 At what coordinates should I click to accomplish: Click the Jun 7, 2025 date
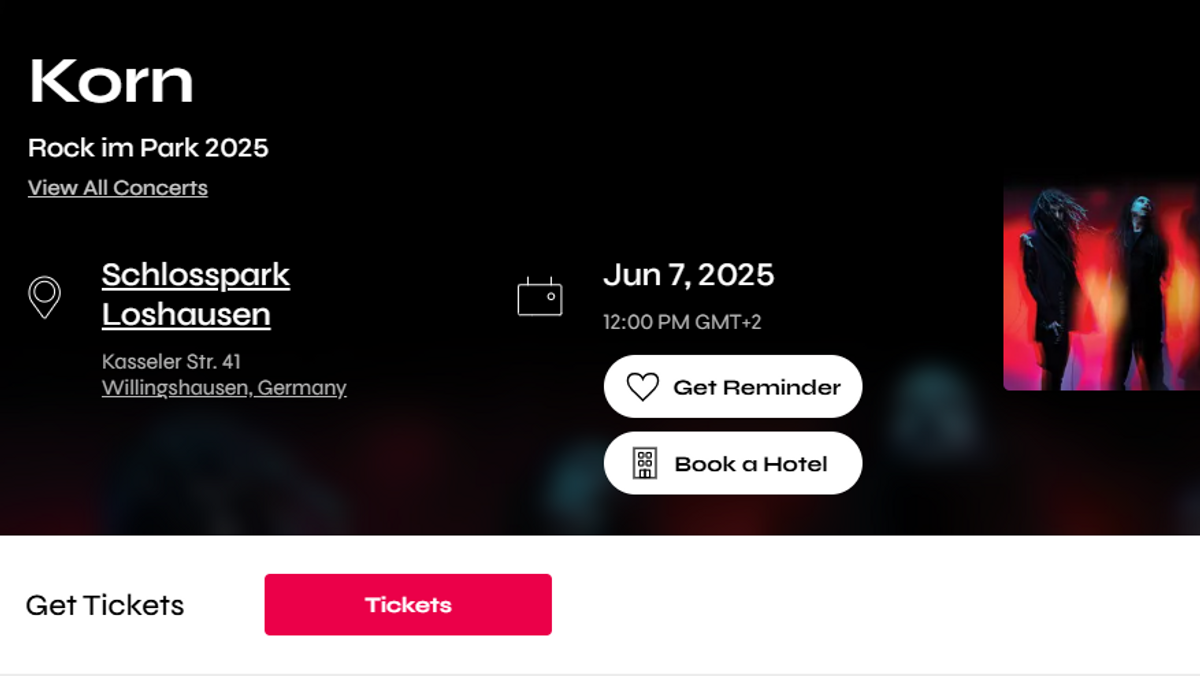coord(688,275)
